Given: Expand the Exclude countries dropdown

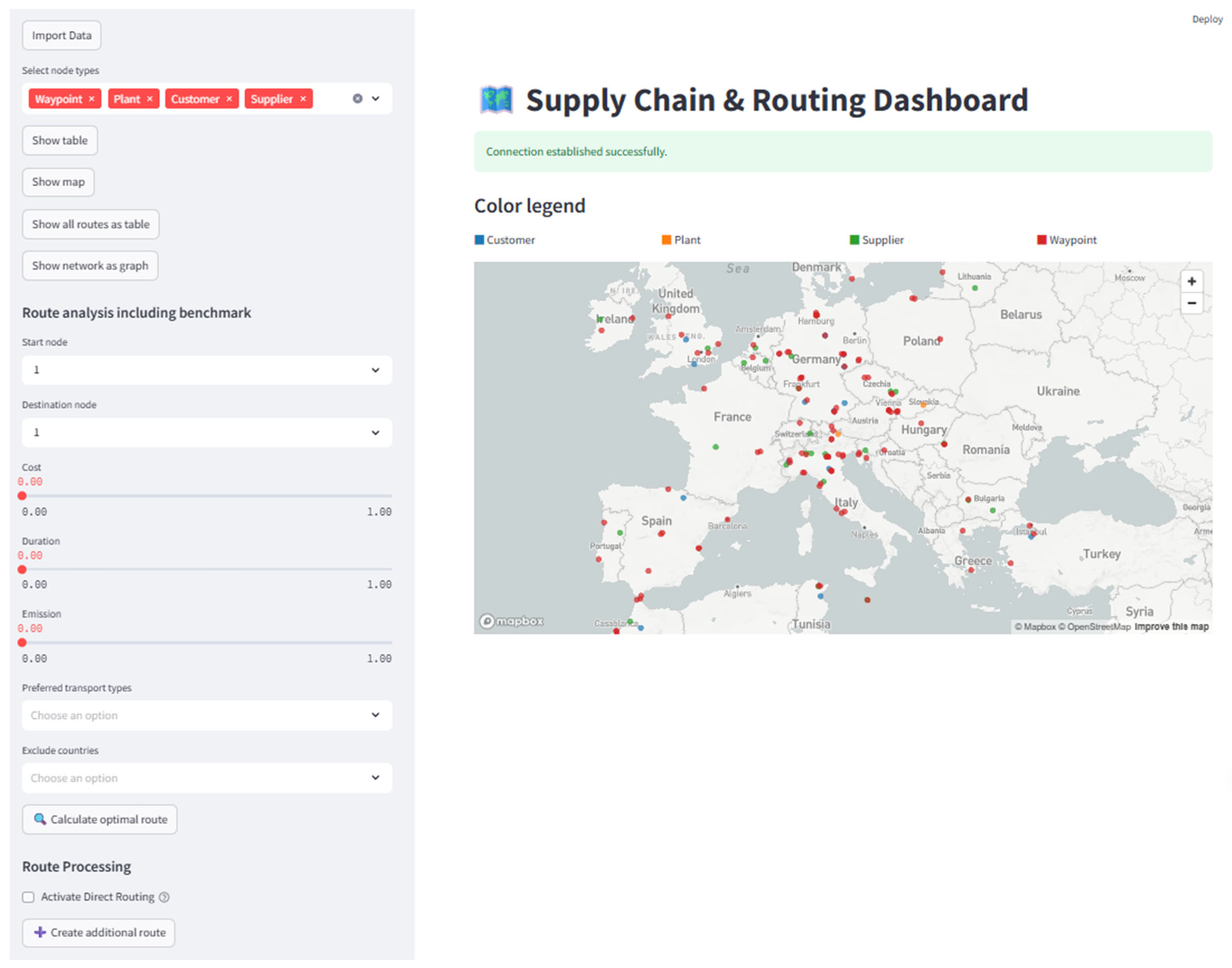Looking at the screenshot, I should pos(206,778).
